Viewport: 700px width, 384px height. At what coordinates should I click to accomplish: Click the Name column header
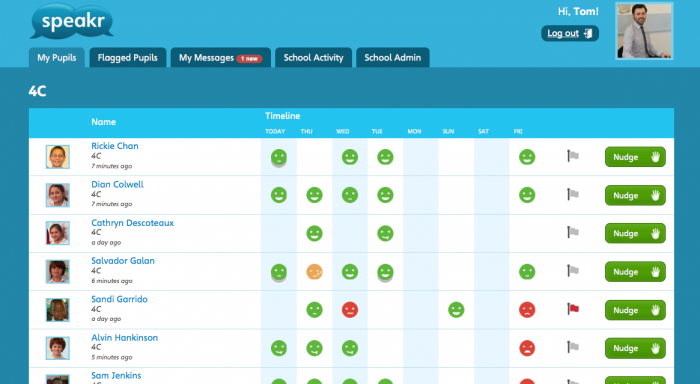(x=104, y=122)
